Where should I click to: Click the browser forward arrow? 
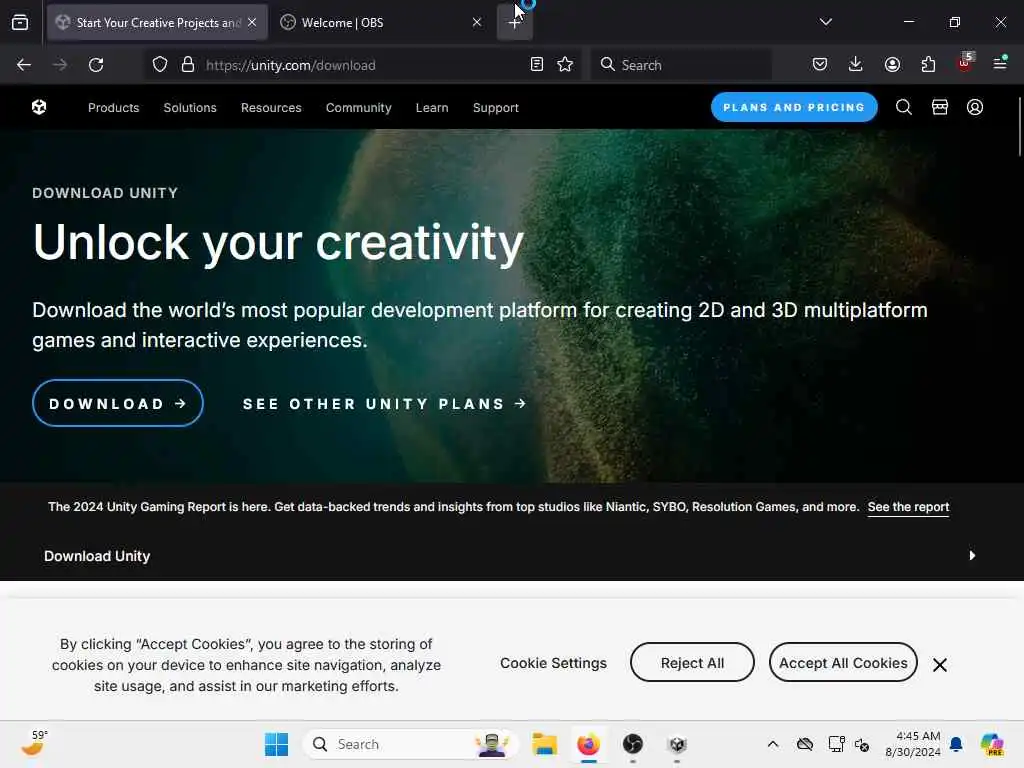tap(60, 65)
